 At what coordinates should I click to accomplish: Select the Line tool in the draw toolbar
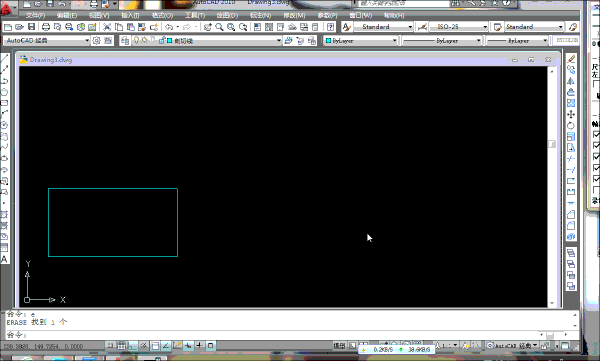[4, 59]
